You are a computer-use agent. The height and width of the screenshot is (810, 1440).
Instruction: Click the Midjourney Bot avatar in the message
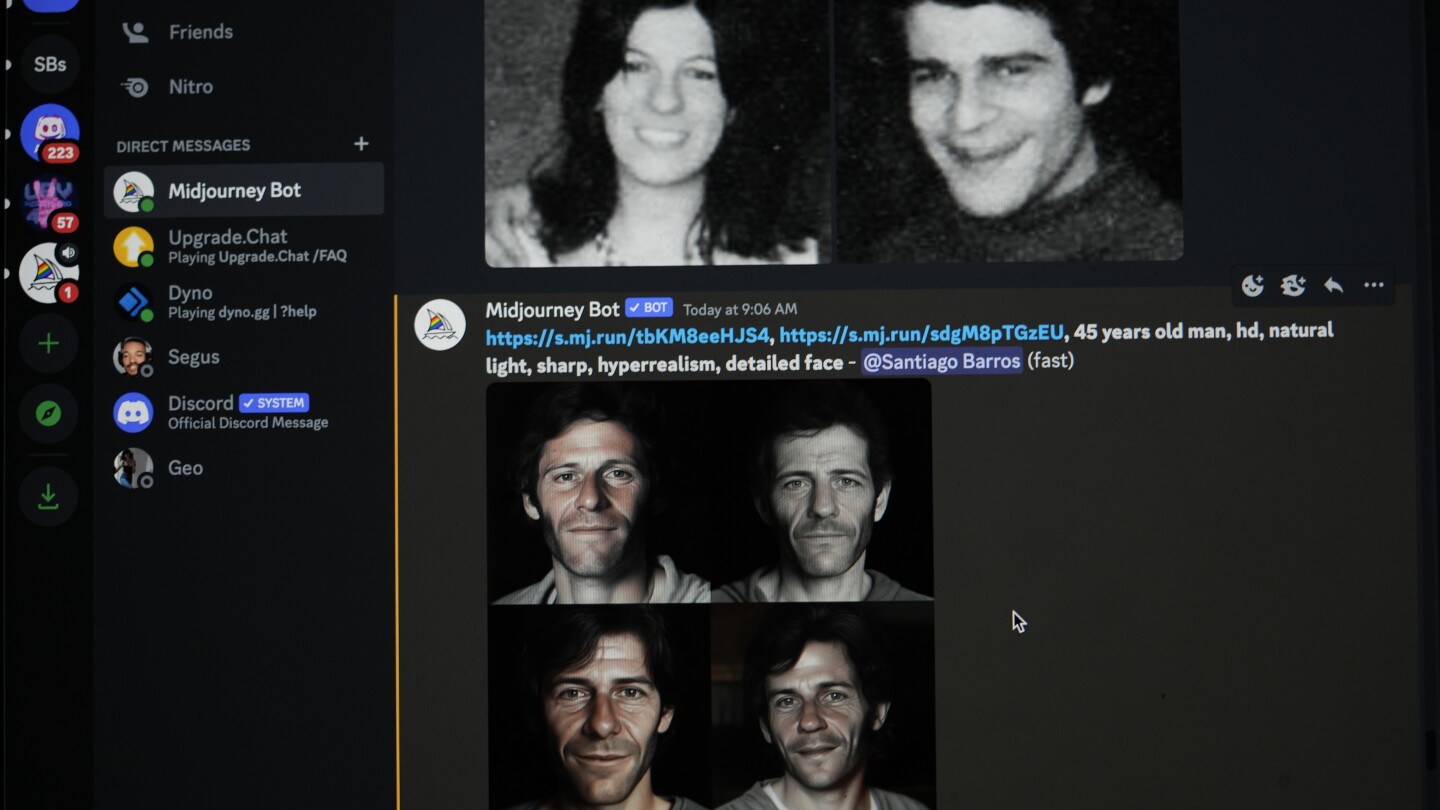(440, 324)
